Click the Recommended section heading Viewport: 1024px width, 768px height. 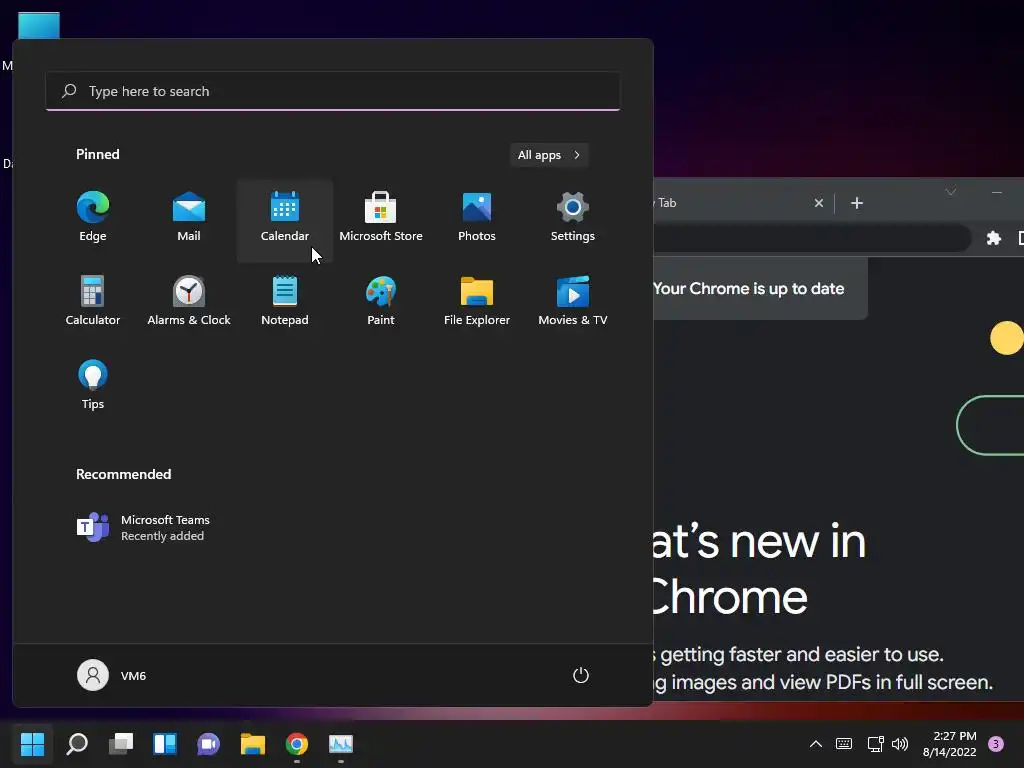coord(123,474)
